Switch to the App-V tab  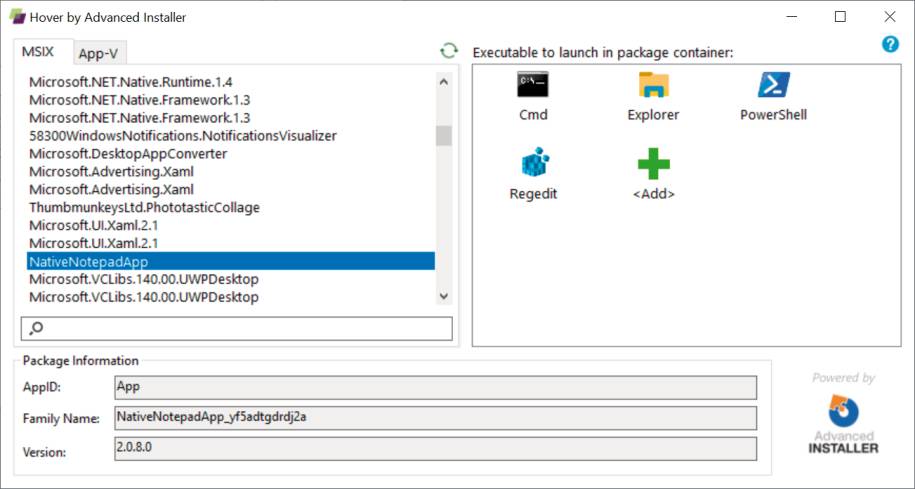tap(98, 54)
